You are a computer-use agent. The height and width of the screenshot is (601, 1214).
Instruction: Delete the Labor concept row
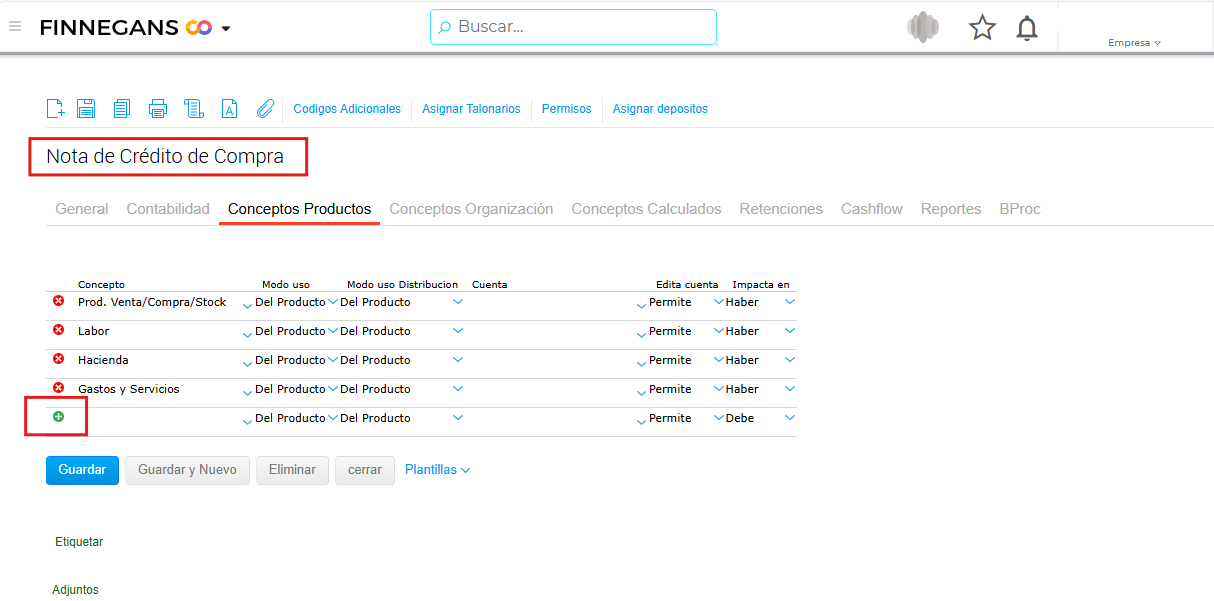pos(58,330)
